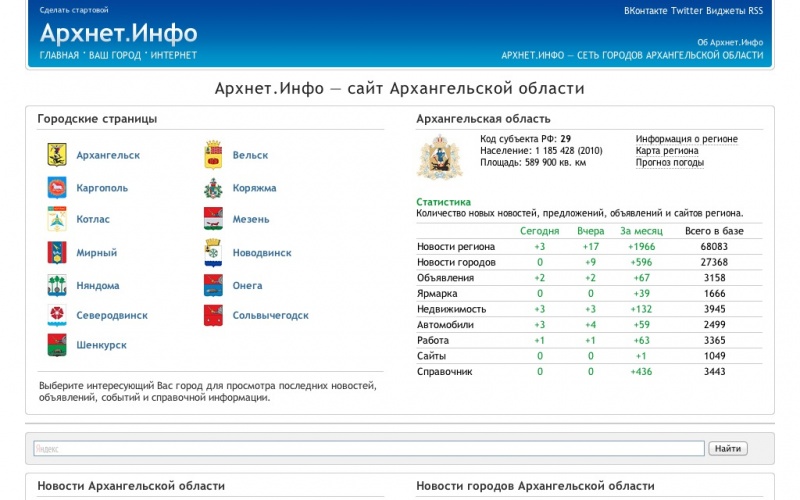
Task: Click Автомобили row label
Action: click(x=445, y=325)
